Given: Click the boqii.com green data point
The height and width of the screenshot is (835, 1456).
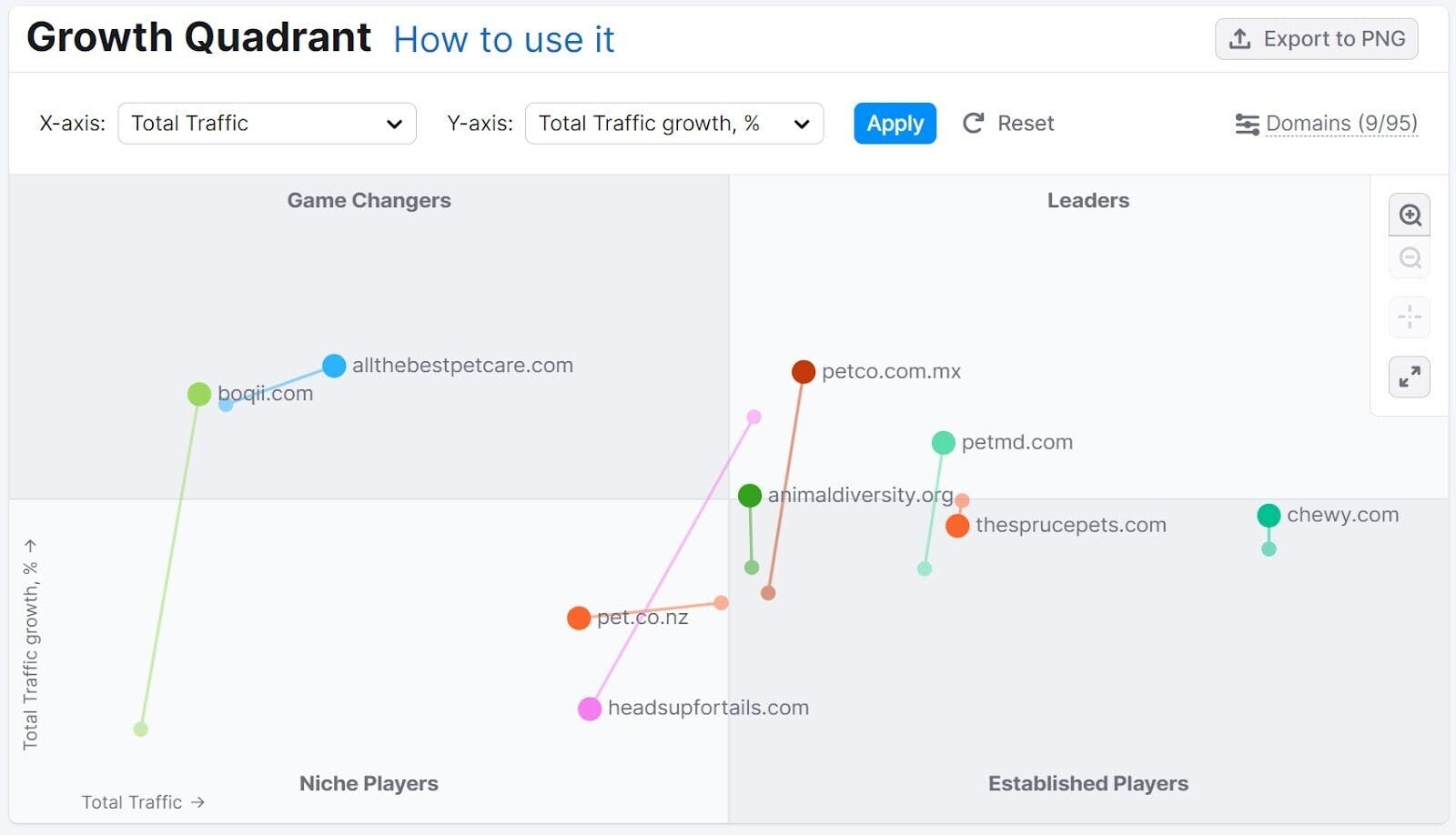Looking at the screenshot, I should tap(199, 394).
